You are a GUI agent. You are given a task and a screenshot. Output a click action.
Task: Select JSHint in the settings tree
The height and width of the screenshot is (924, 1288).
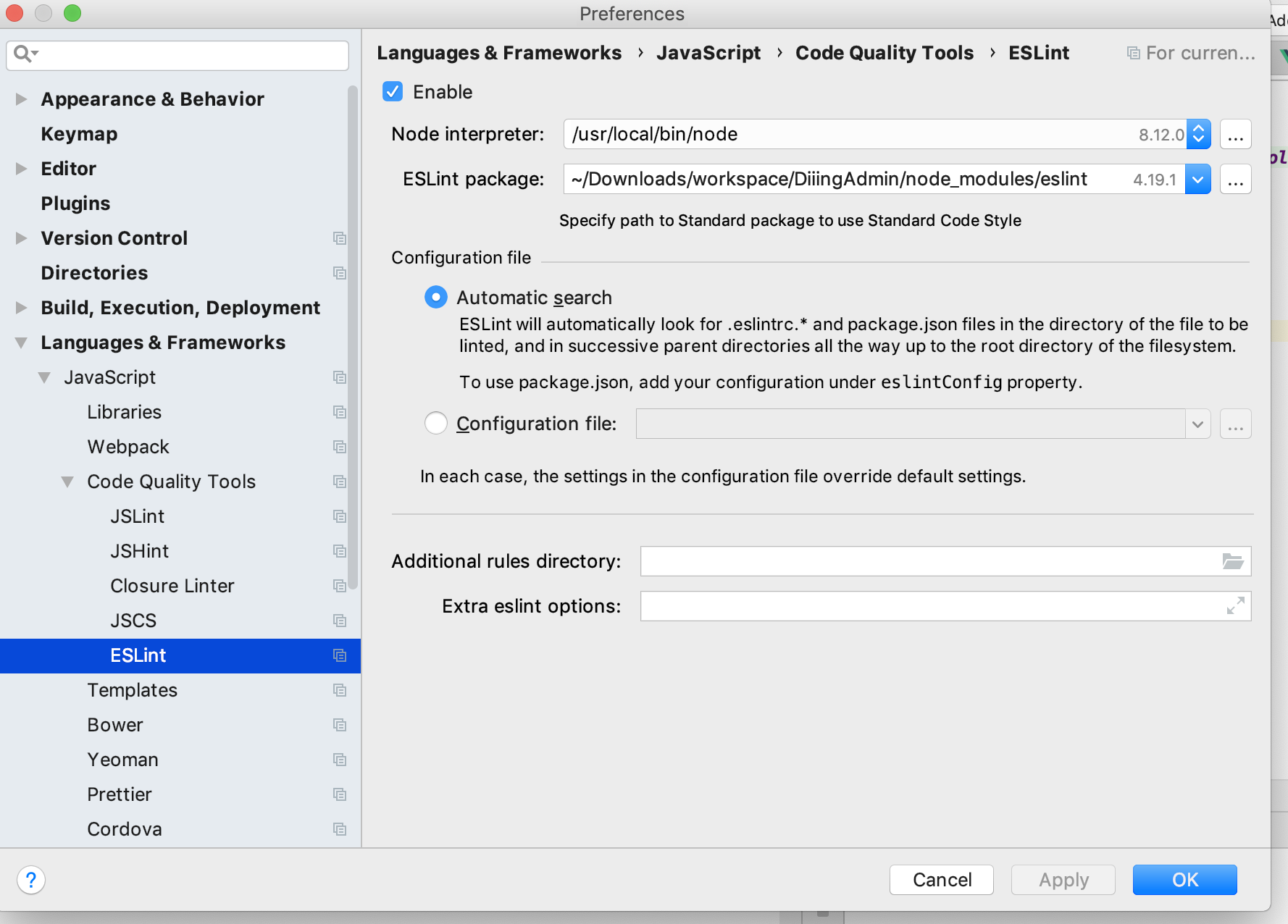tap(140, 551)
